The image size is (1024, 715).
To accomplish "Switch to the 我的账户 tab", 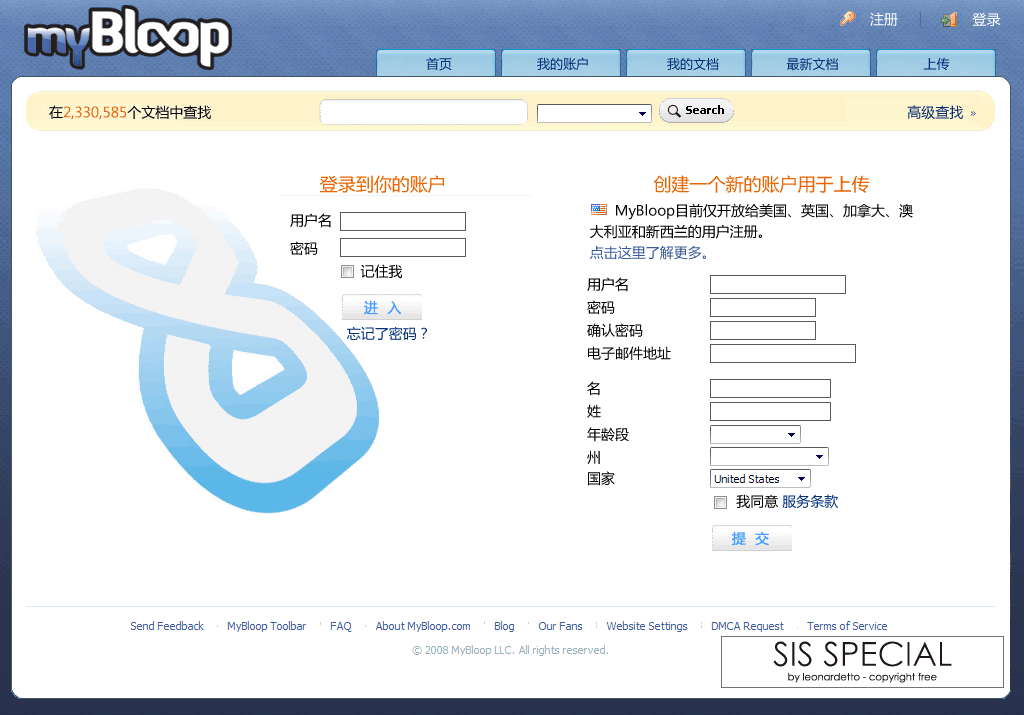I will pyautogui.click(x=561, y=63).
